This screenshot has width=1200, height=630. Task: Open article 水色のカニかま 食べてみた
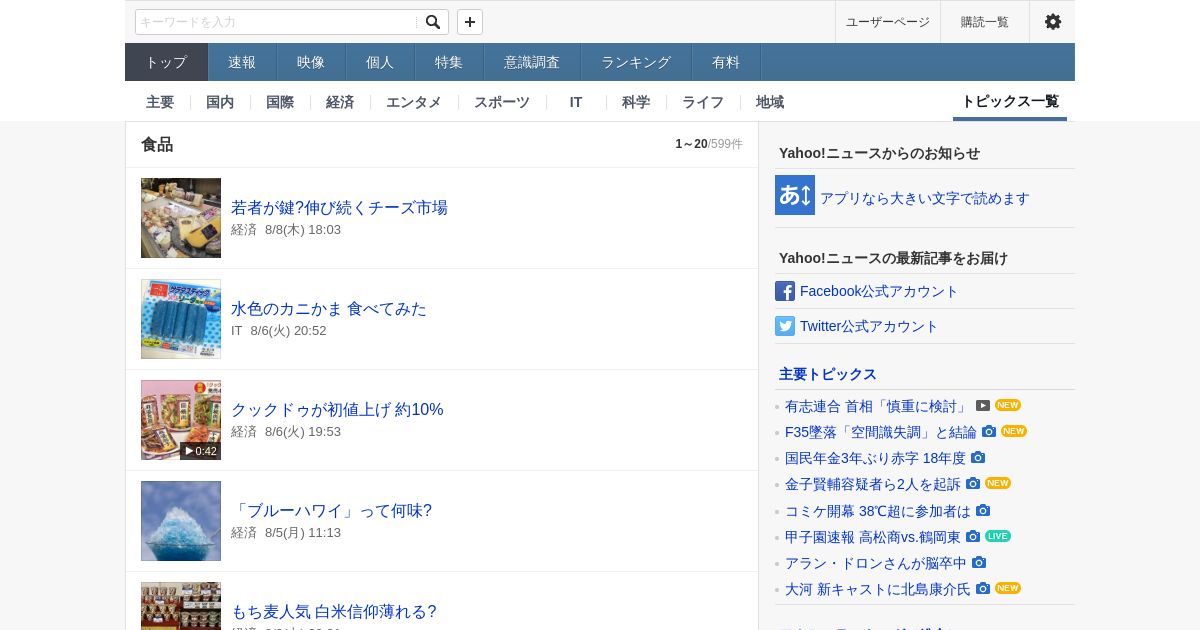(x=329, y=308)
